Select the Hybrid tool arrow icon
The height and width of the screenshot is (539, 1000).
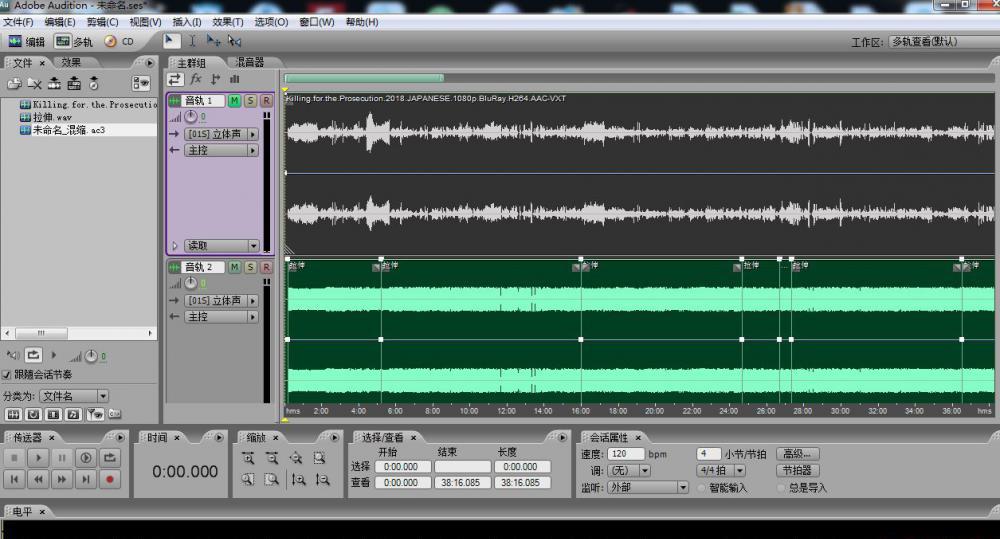coord(170,41)
